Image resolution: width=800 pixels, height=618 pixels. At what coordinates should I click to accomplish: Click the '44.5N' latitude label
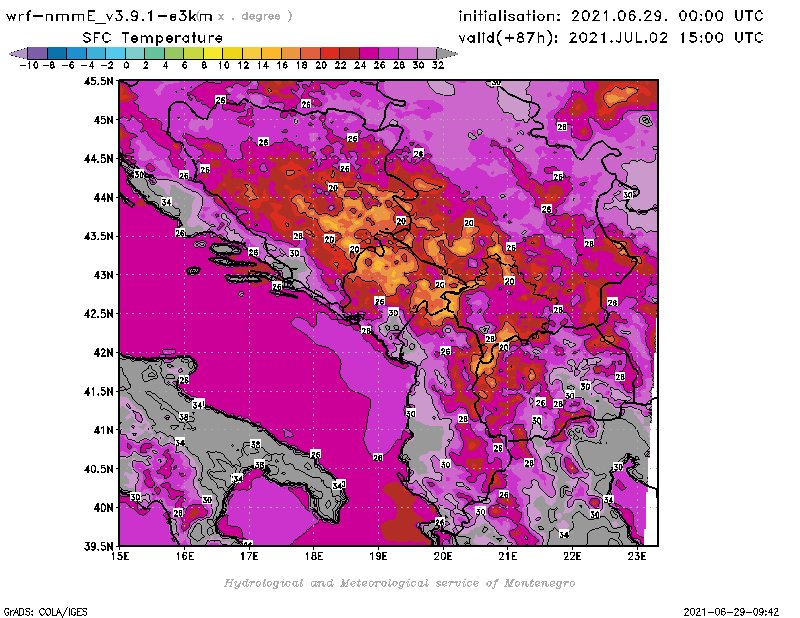(98, 159)
